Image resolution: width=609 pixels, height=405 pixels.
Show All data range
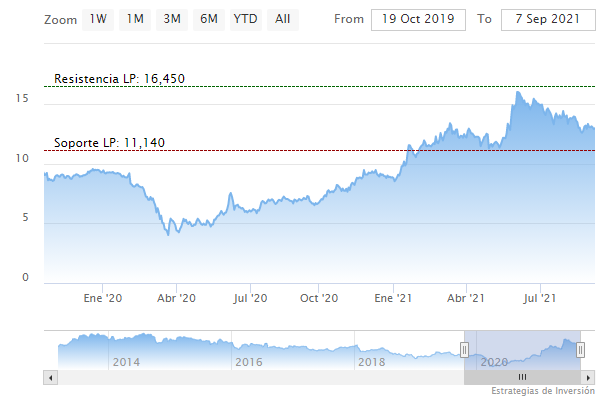282,19
